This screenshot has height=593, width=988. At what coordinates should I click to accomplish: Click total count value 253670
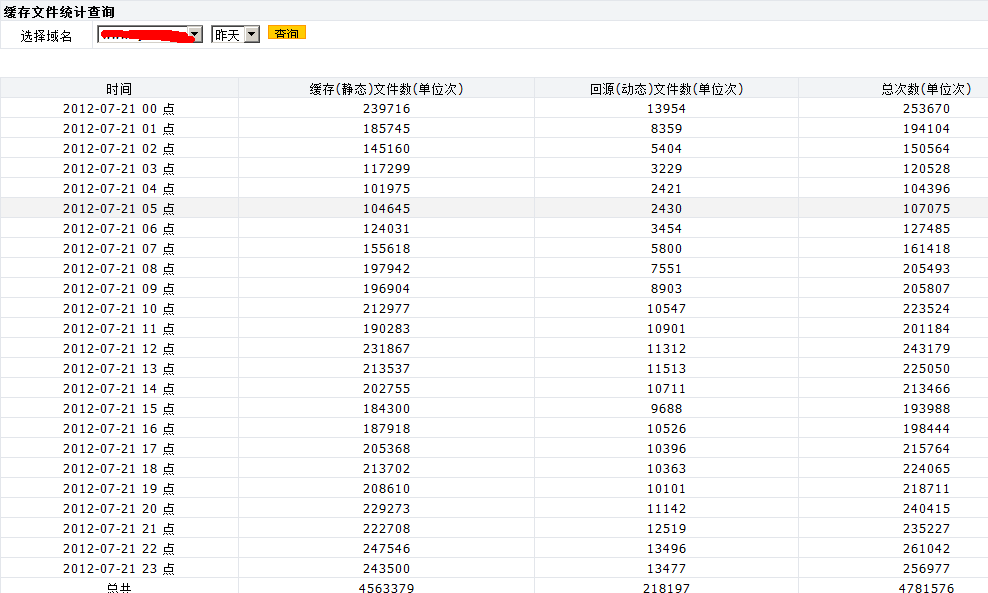(x=926, y=109)
